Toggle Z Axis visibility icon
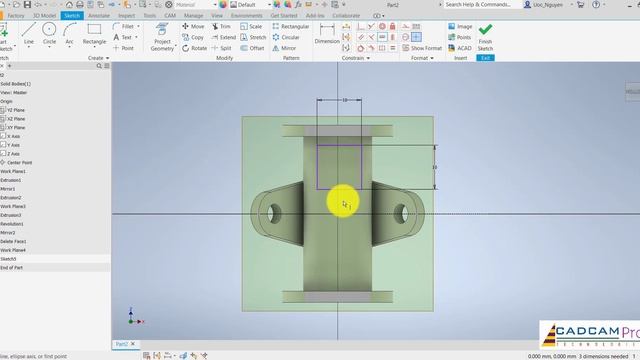The image size is (640, 360). coord(3,154)
